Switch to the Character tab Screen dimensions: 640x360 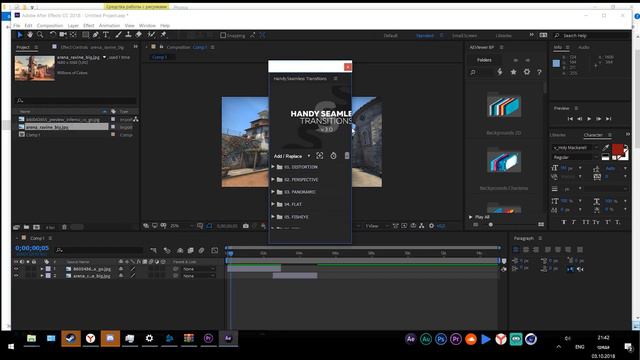(593, 135)
